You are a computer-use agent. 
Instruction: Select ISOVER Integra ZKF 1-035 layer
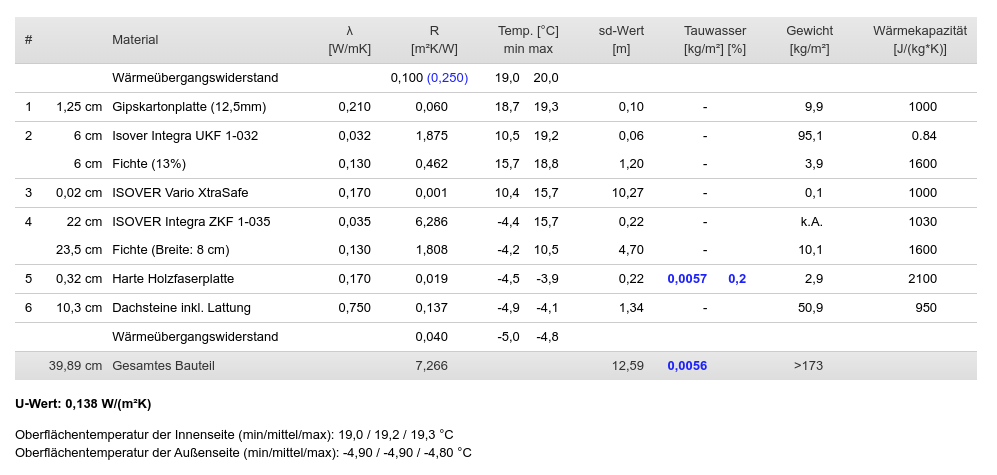click(x=496, y=221)
